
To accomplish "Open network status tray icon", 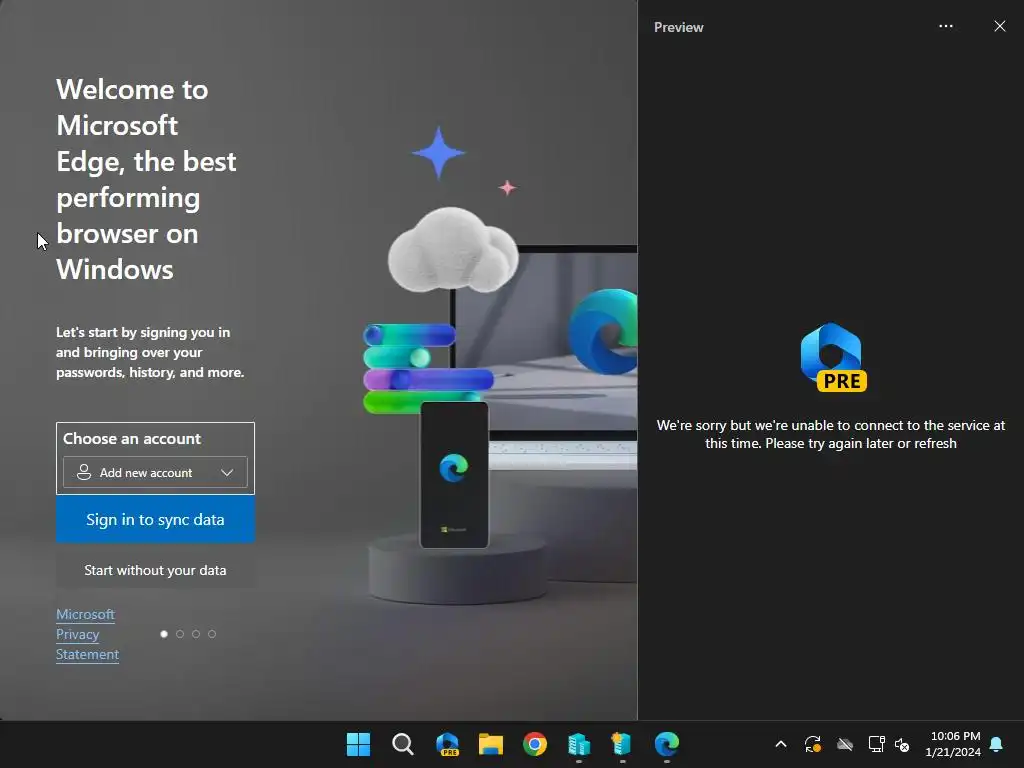I will coord(876,744).
